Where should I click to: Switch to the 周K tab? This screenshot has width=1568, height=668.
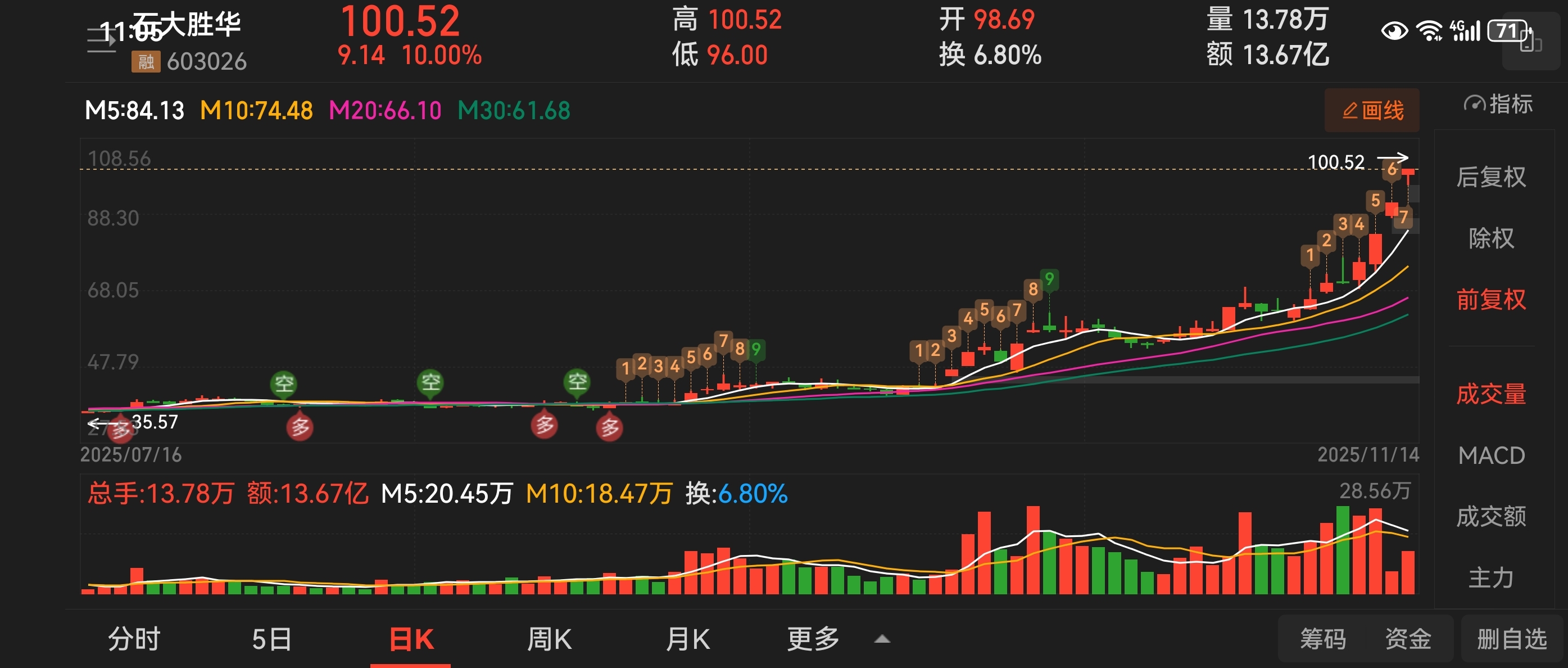pos(549,639)
